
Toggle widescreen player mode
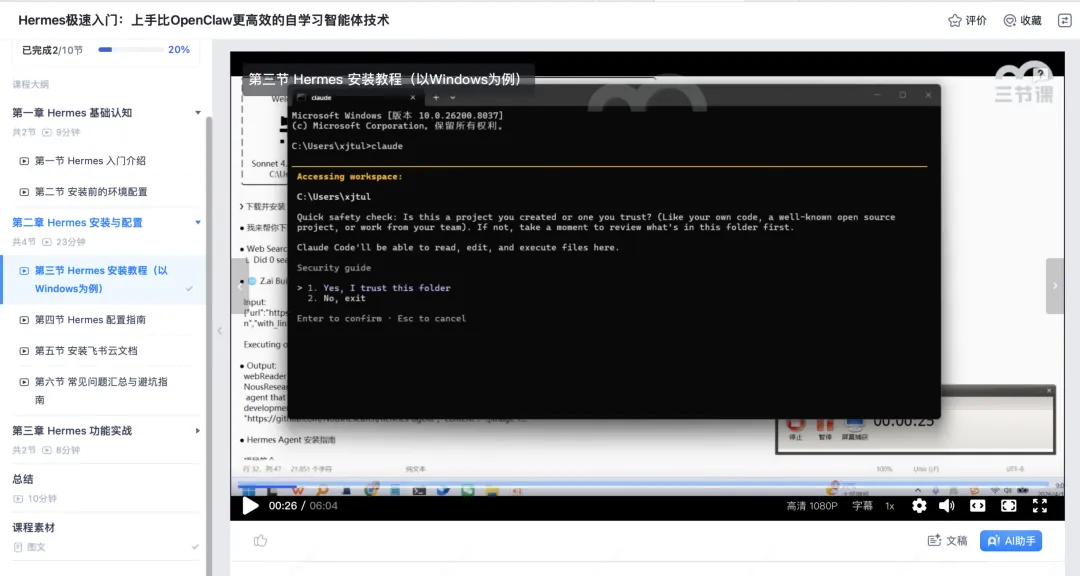(977, 506)
